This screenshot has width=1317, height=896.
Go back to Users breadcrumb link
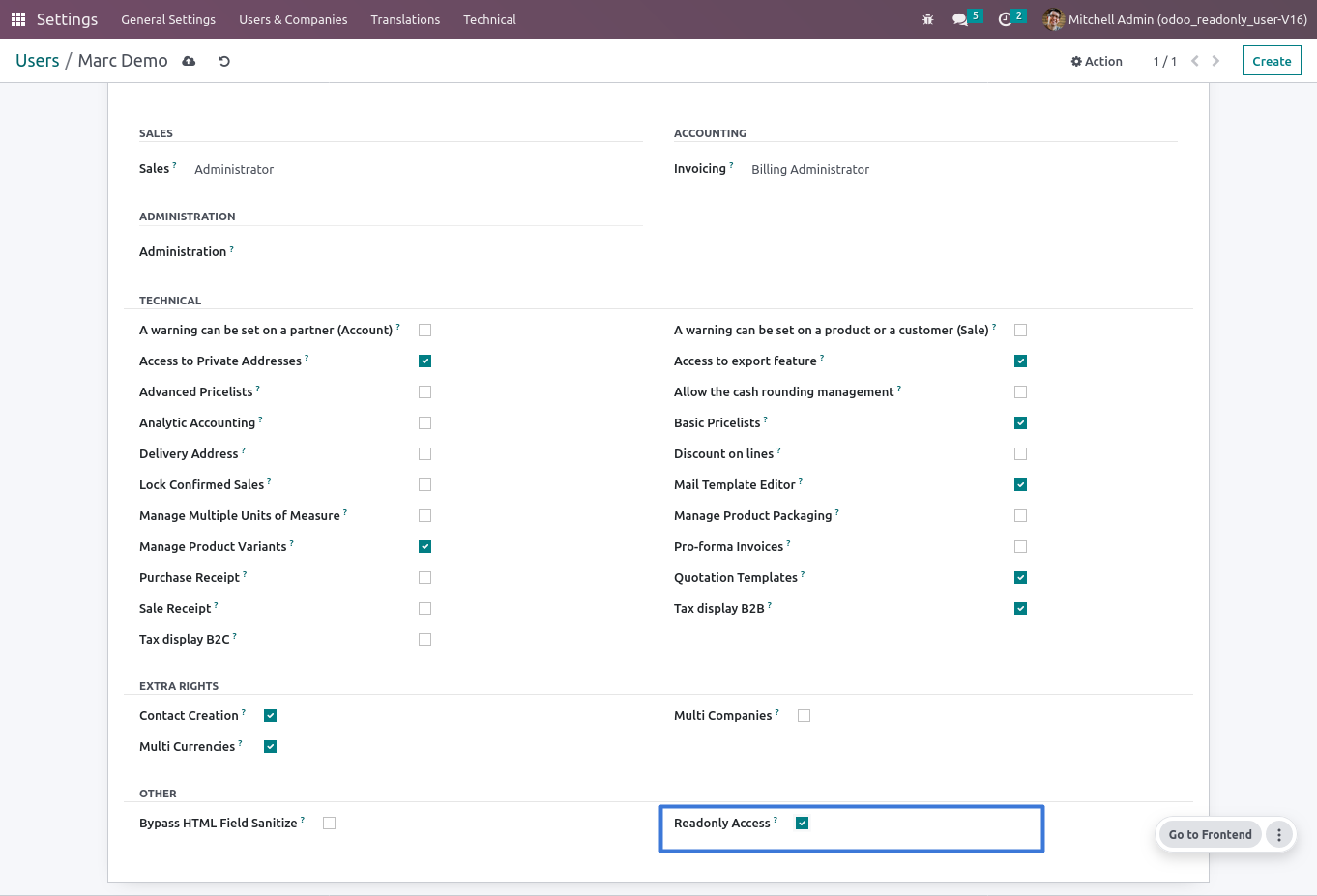[x=38, y=61]
